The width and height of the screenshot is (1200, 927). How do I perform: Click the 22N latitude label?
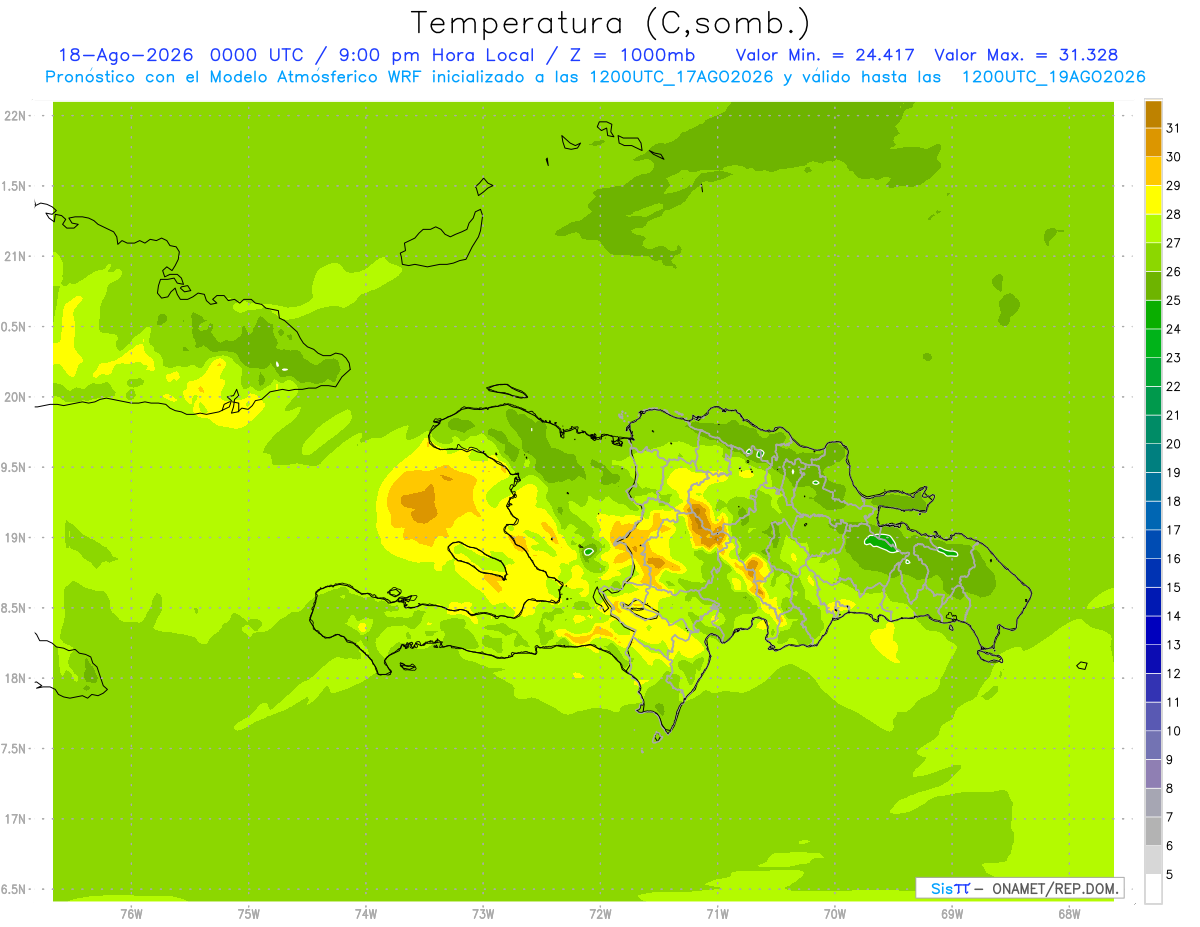click(x=17, y=116)
